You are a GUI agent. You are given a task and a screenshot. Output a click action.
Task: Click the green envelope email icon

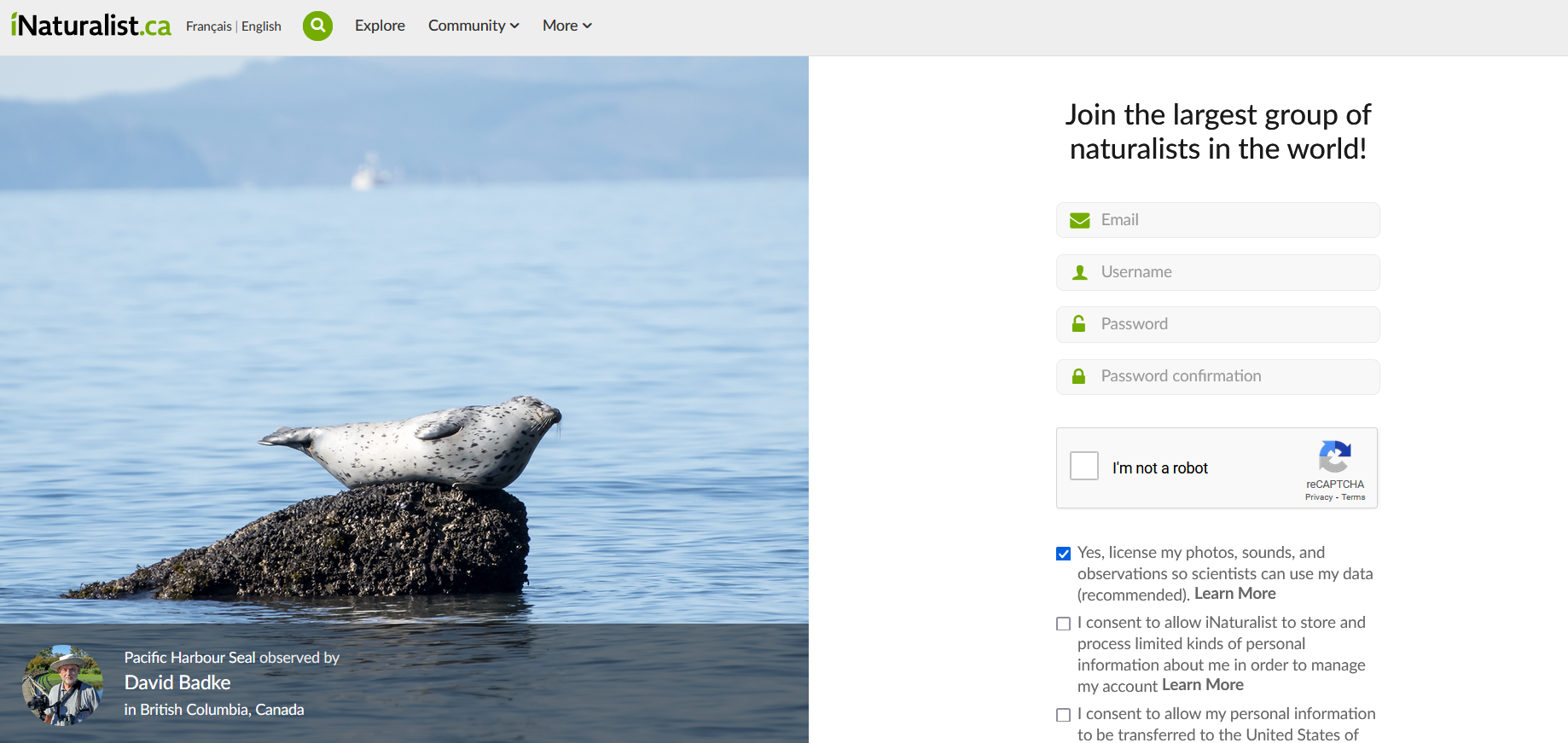pos(1079,220)
